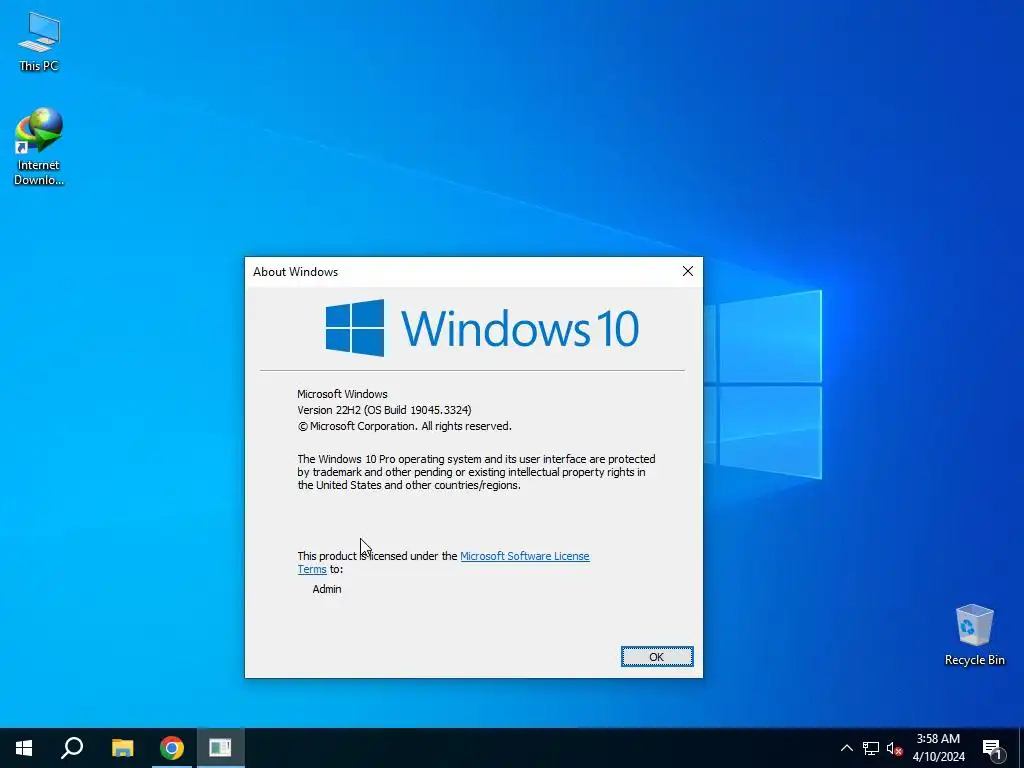
Task: Open the clock showing 3:58 AM
Action: pos(938,748)
